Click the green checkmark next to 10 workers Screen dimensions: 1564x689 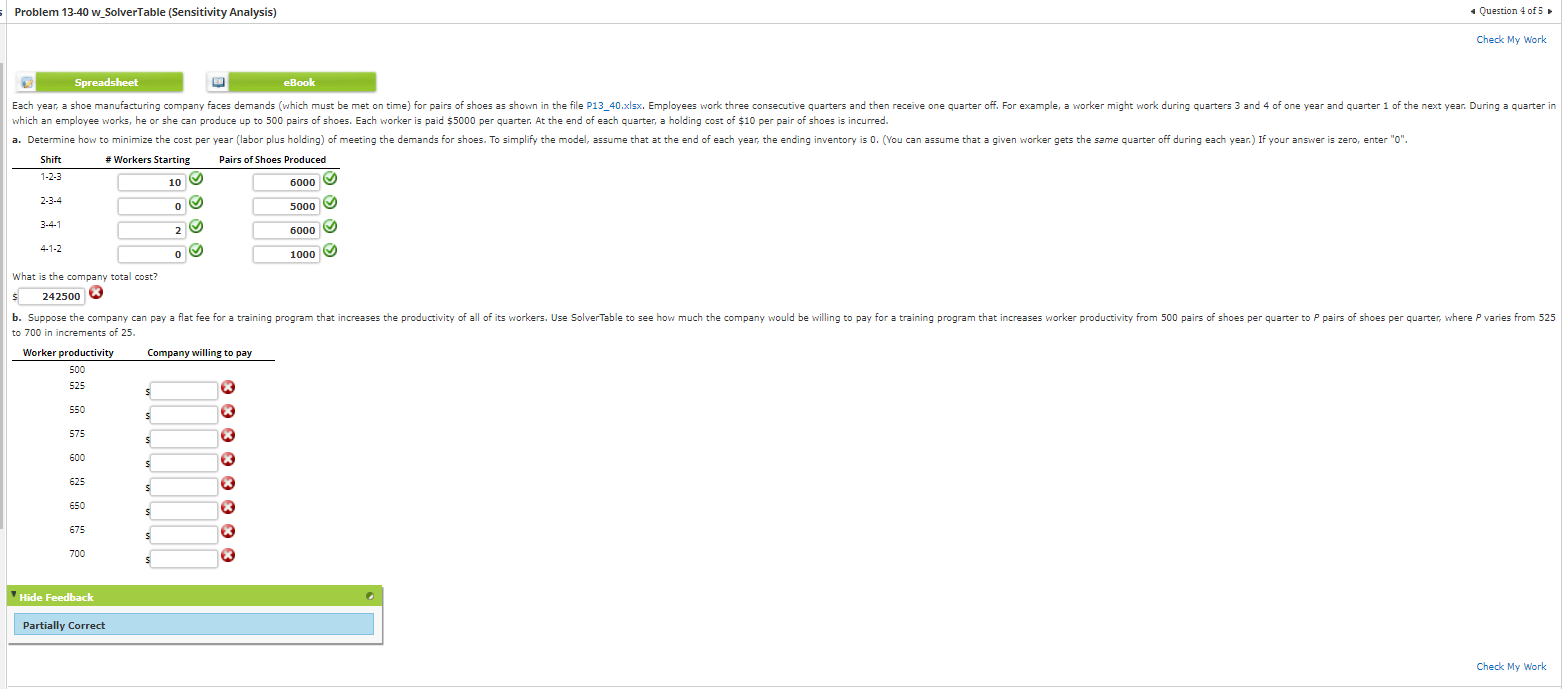[x=197, y=180]
